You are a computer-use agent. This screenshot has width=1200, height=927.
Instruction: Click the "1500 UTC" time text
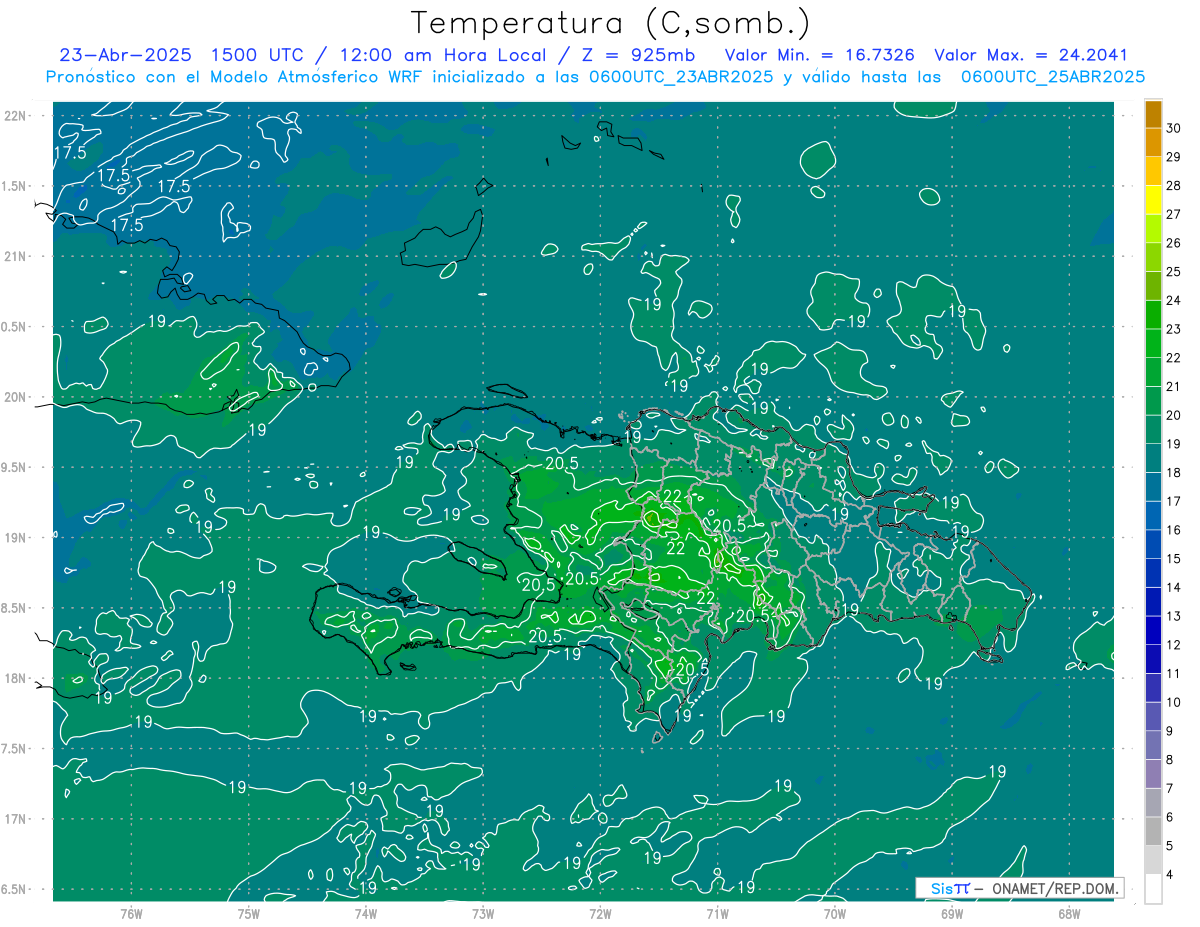[x=259, y=55]
